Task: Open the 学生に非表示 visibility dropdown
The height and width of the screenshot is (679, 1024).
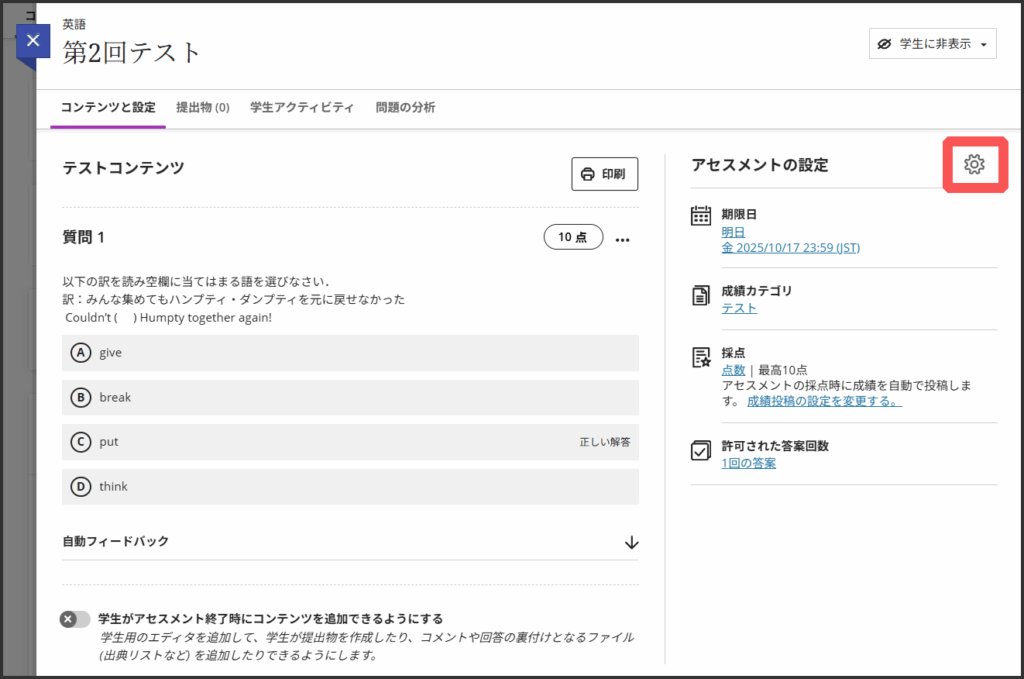Action: [x=932, y=44]
